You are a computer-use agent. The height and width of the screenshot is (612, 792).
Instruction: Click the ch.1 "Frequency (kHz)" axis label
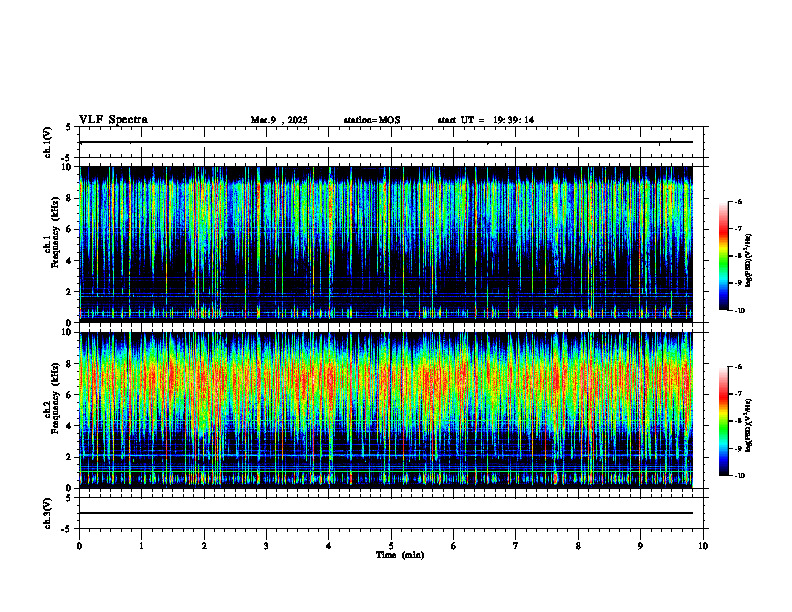(x=55, y=232)
